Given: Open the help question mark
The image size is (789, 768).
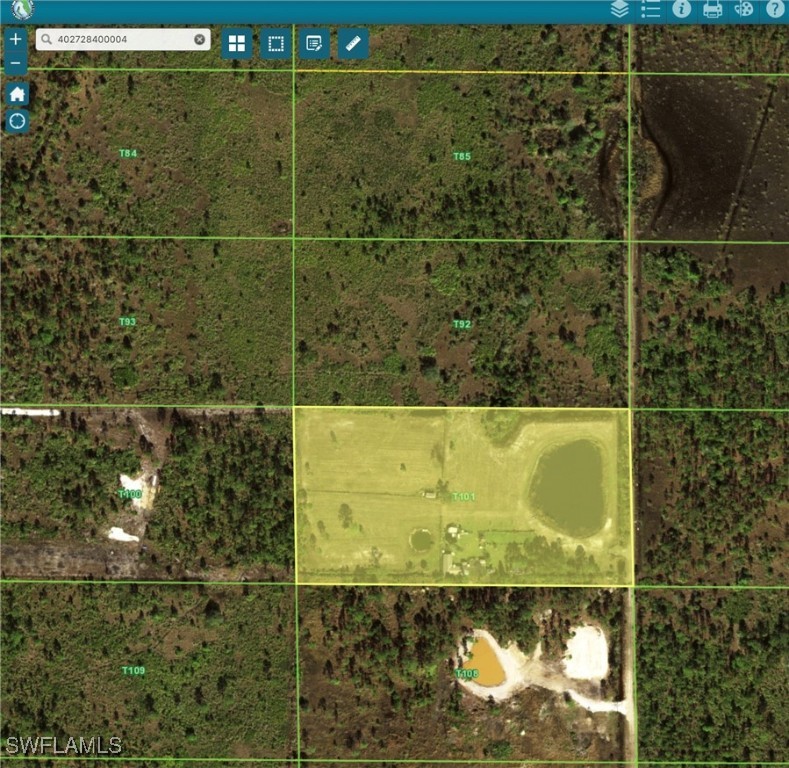Looking at the screenshot, I should pyautogui.click(x=775, y=9).
